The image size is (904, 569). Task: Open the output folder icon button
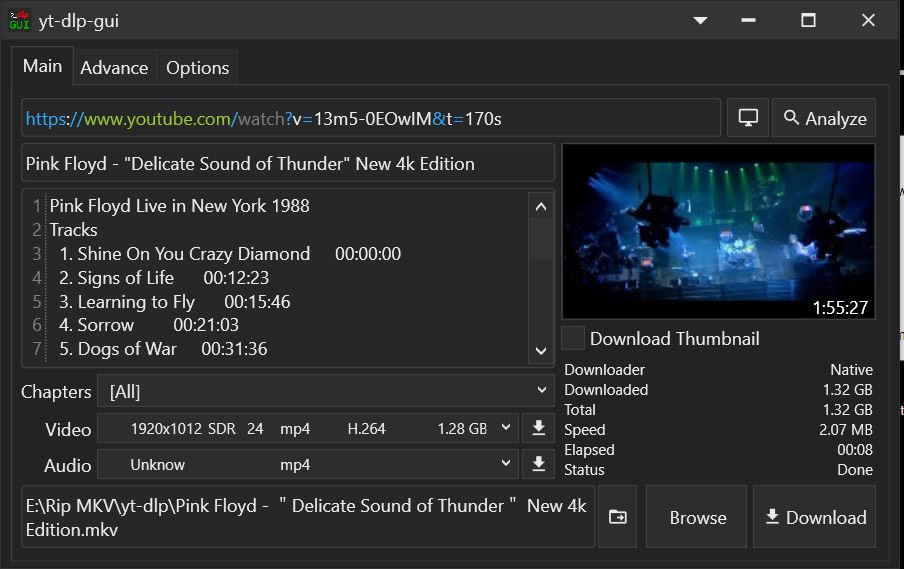617,517
